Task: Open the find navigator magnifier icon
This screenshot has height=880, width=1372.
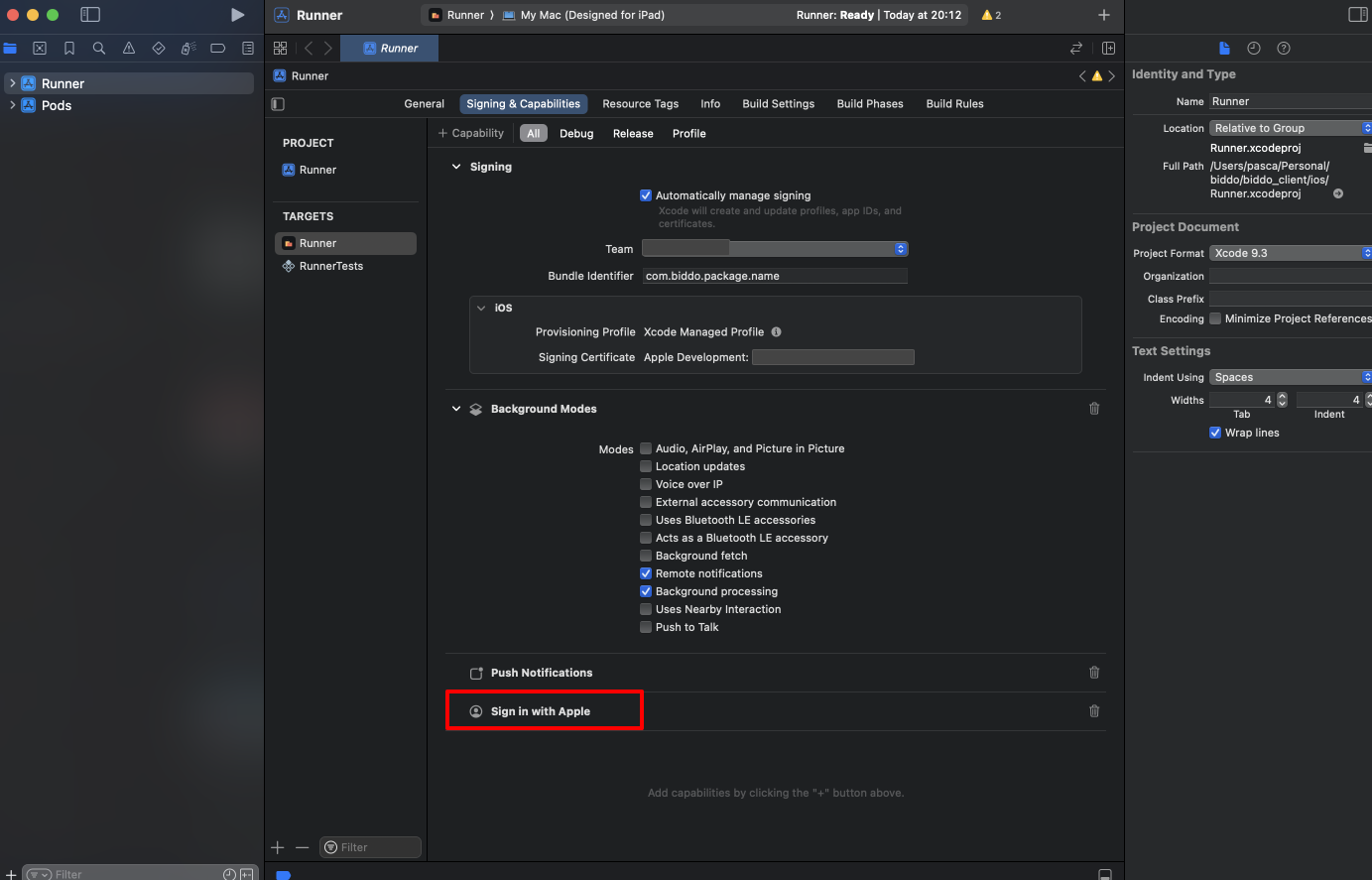Action: (x=99, y=49)
